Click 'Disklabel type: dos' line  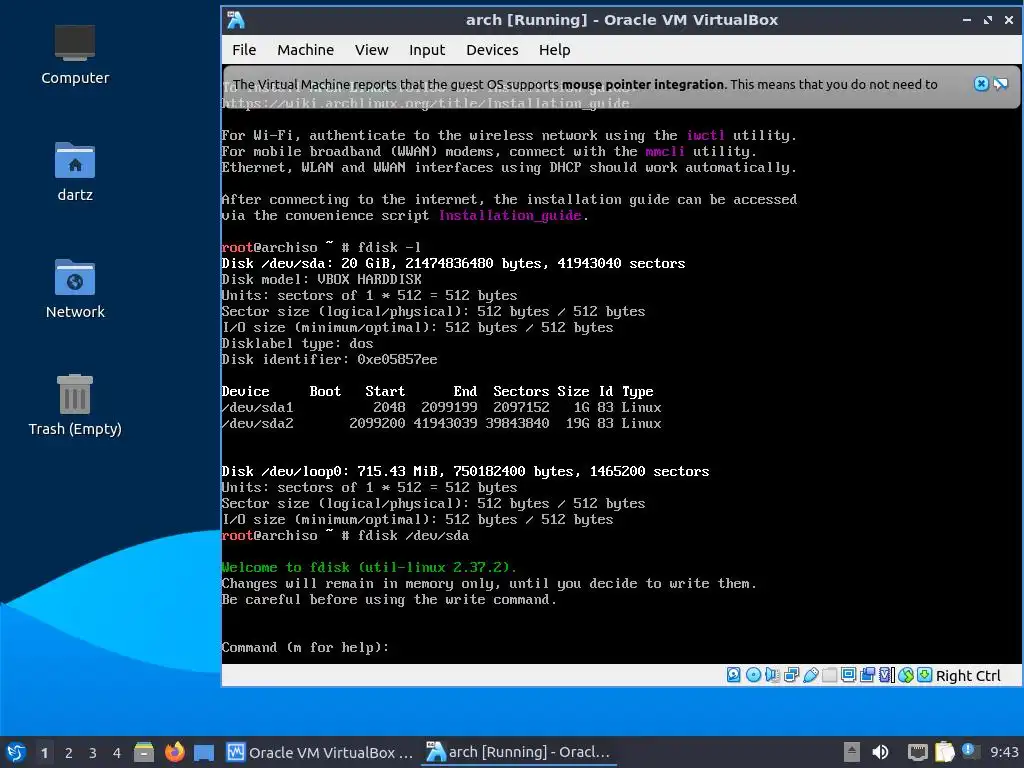click(x=297, y=344)
